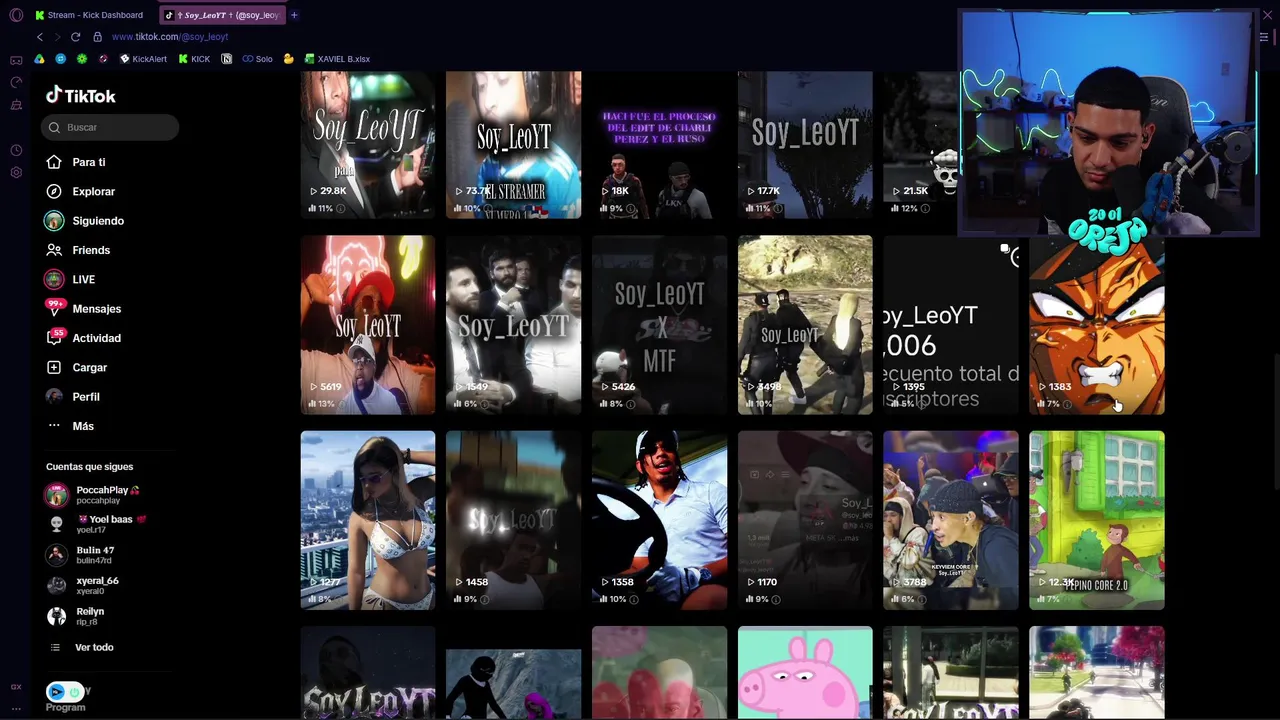The width and height of the screenshot is (1280, 720).
Task: Expand Ver todo followed accounts
Action: tap(82, 647)
